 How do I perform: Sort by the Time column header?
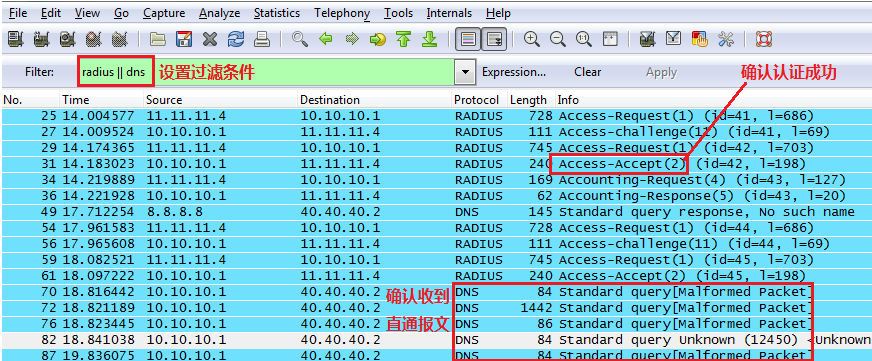click(x=101, y=100)
